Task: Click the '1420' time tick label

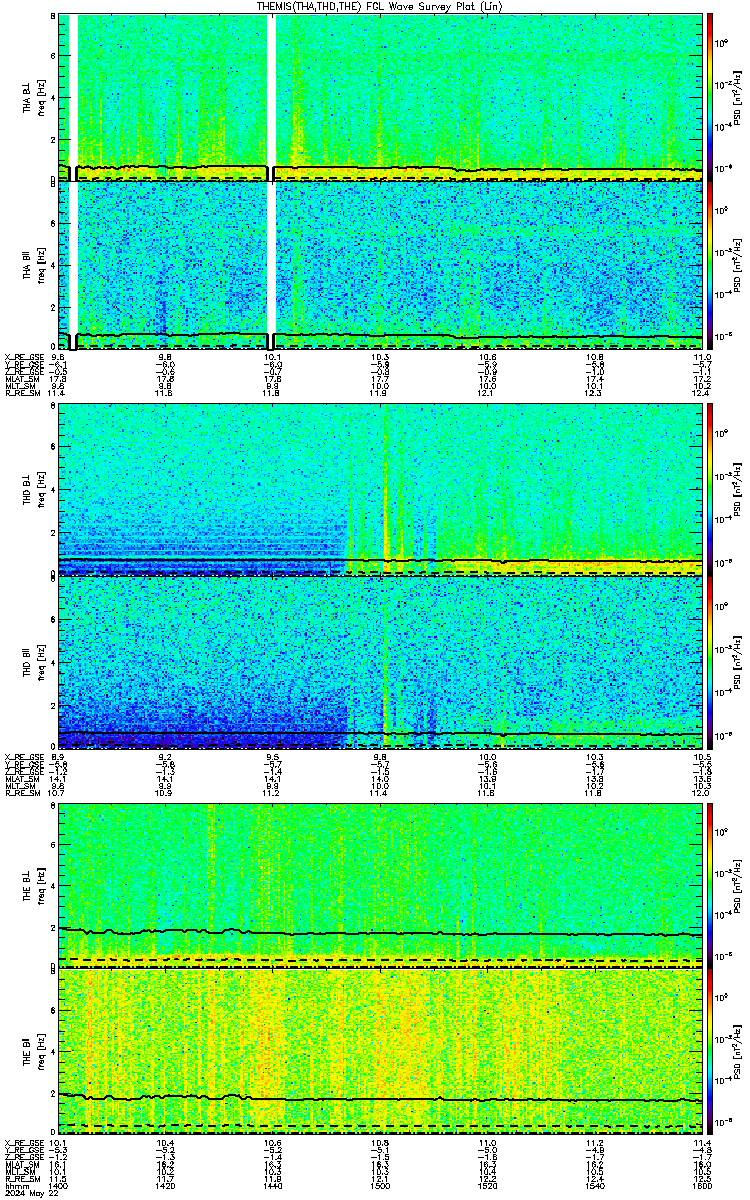Action: coord(165,1186)
